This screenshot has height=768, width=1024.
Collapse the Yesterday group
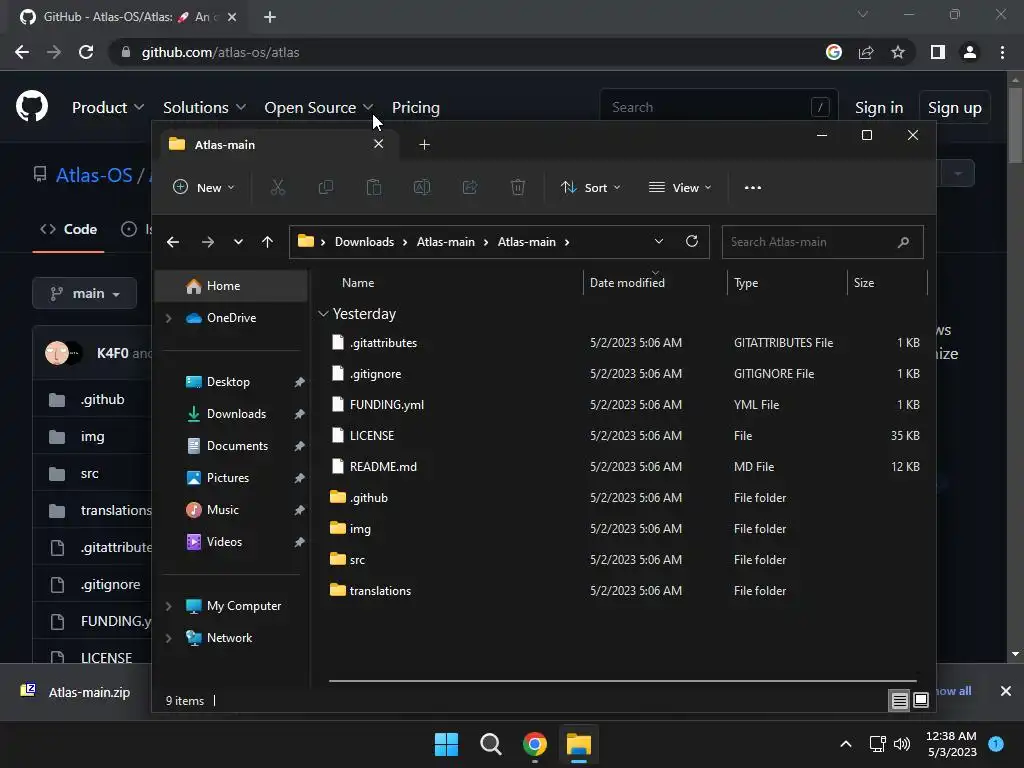tap(323, 314)
